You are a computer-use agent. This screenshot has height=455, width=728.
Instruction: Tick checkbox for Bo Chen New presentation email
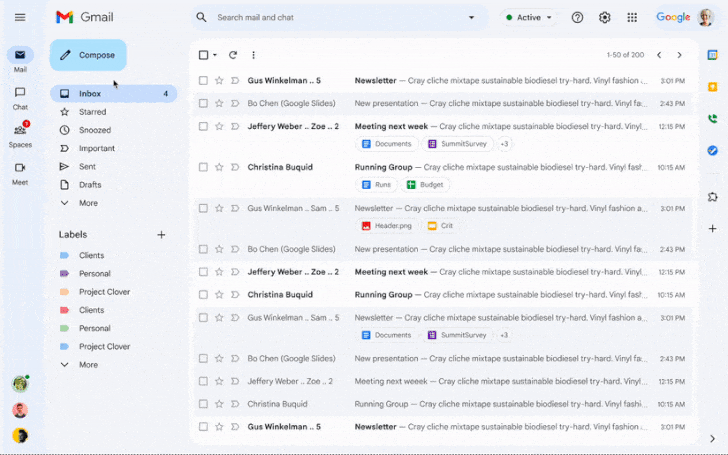(x=203, y=103)
